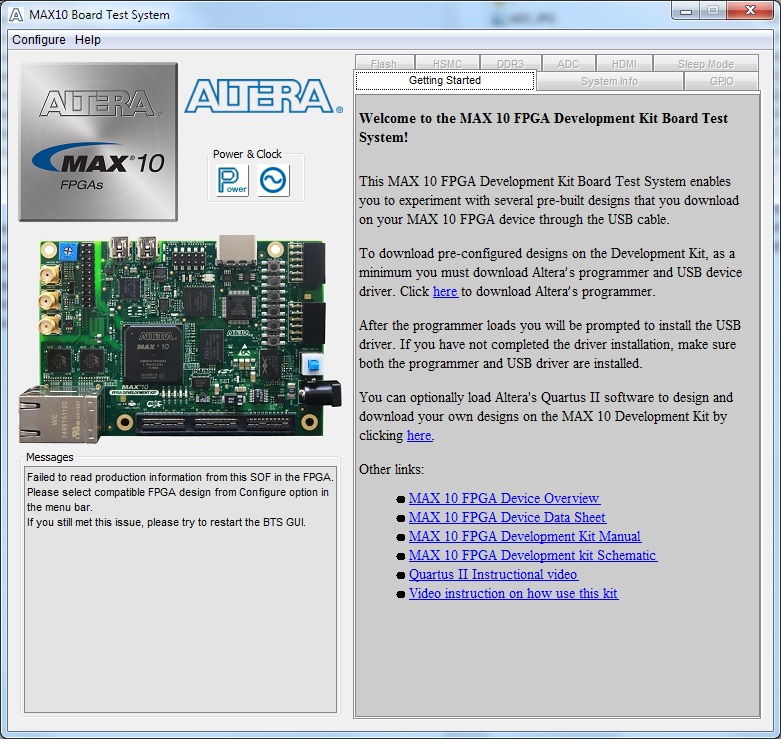Image resolution: width=781 pixels, height=739 pixels.
Task: Click the 'Power & Clock' group label
Action: [247, 154]
